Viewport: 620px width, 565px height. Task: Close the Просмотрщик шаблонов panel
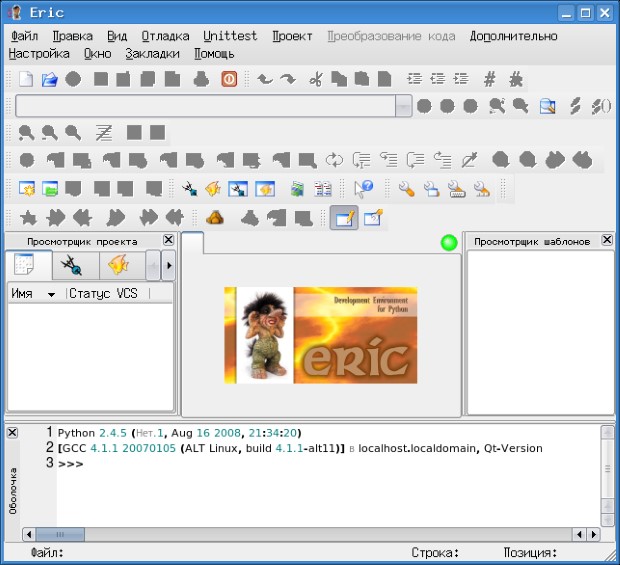coord(606,240)
